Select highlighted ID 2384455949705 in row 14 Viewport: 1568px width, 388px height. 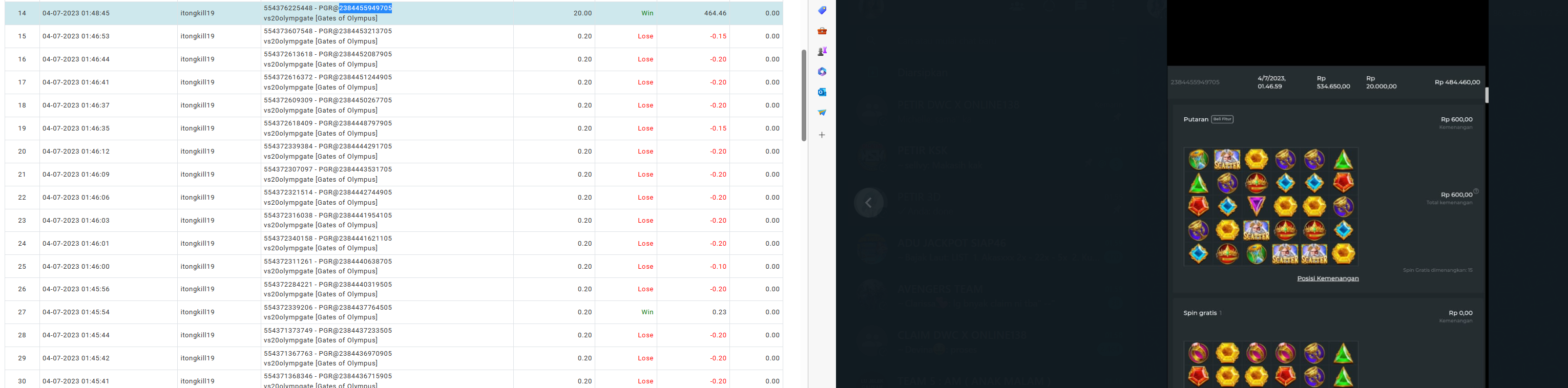point(365,8)
